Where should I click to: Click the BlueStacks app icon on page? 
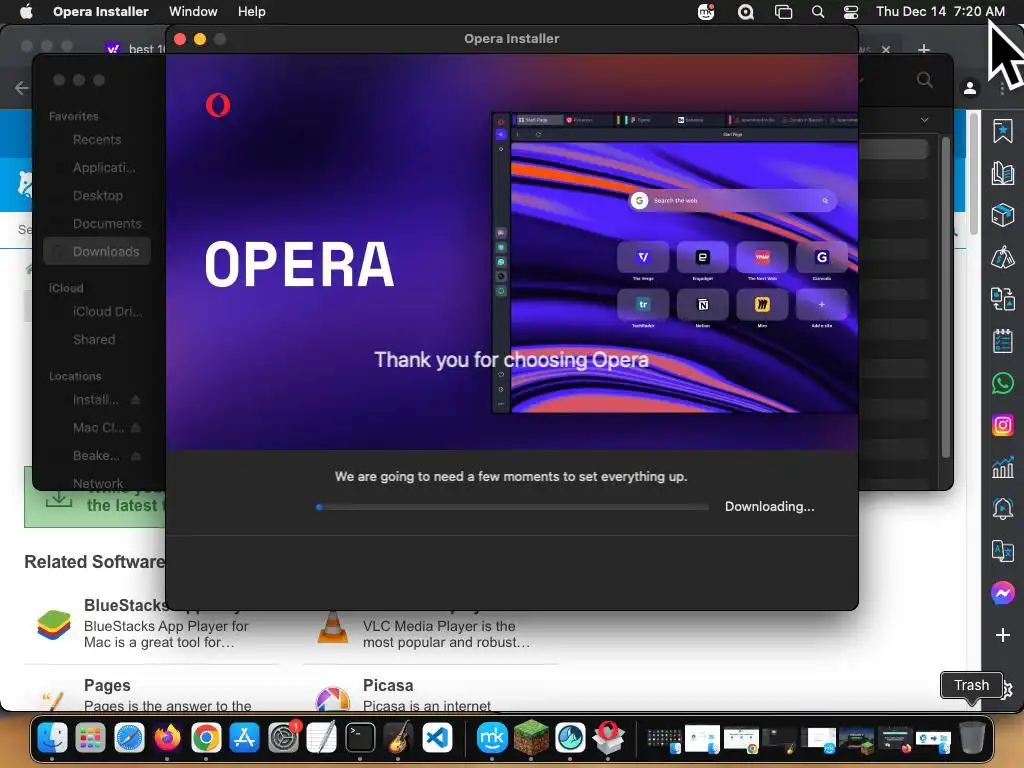click(54, 625)
